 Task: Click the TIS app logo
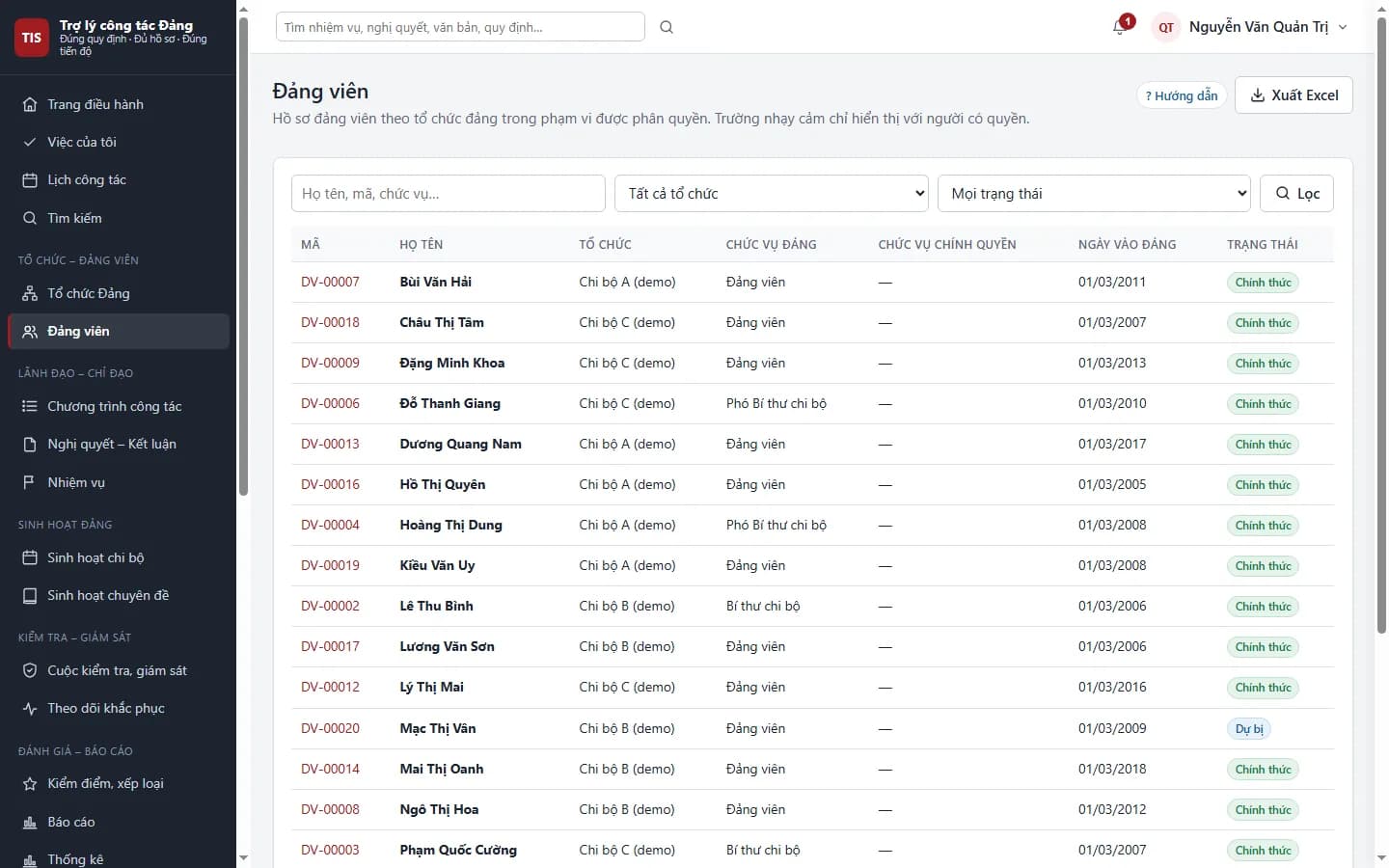pyautogui.click(x=32, y=38)
